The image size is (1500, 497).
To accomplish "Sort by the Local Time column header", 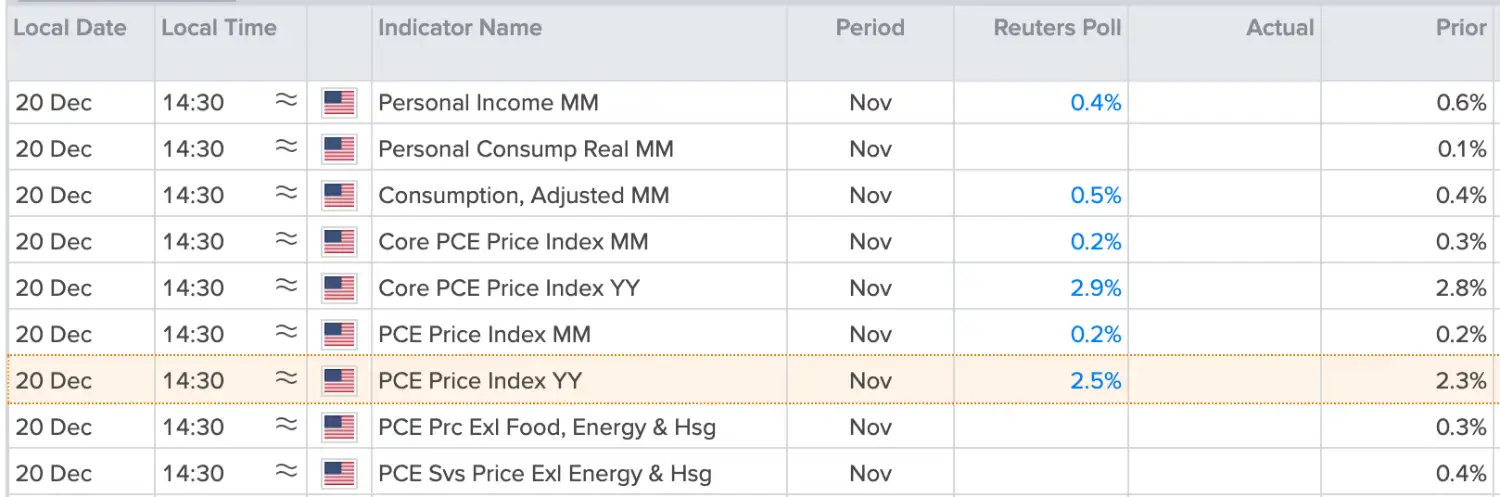I will pyautogui.click(x=219, y=28).
